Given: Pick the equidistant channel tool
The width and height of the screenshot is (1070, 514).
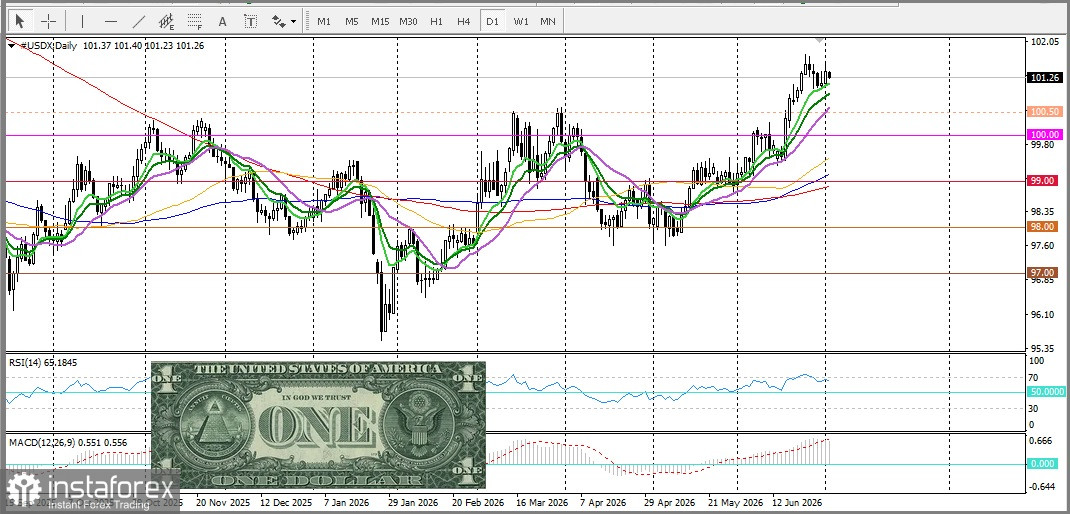Looking at the screenshot, I should click(x=167, y=21).
